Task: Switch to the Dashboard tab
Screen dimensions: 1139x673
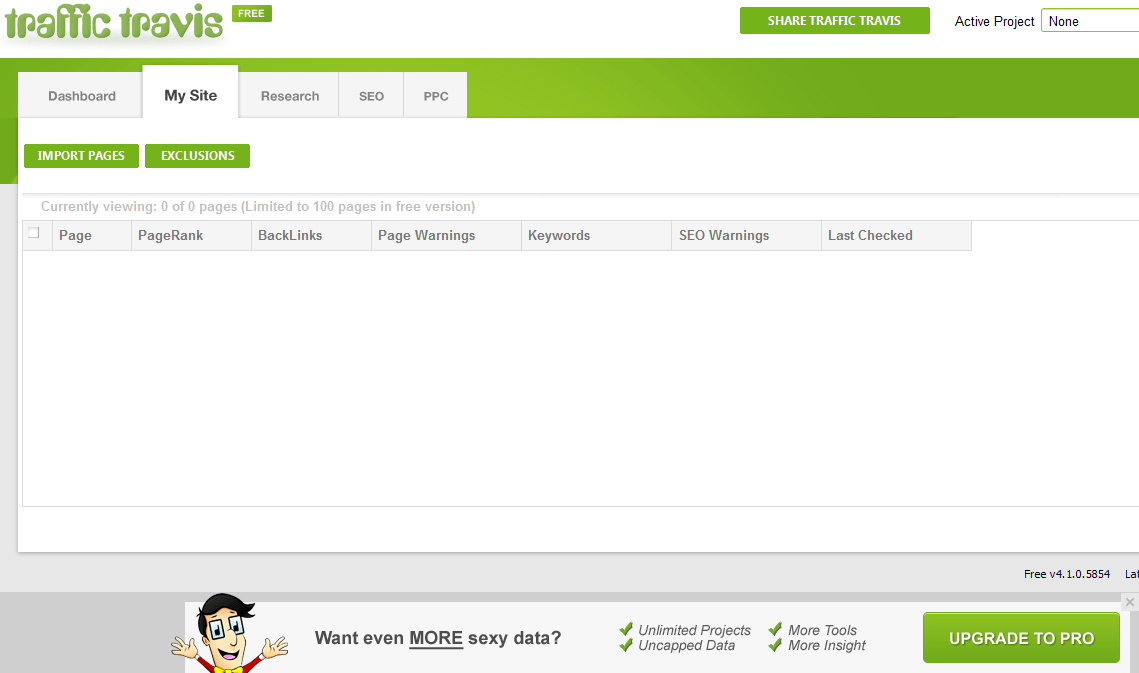Action: click(x=81, y=96)
